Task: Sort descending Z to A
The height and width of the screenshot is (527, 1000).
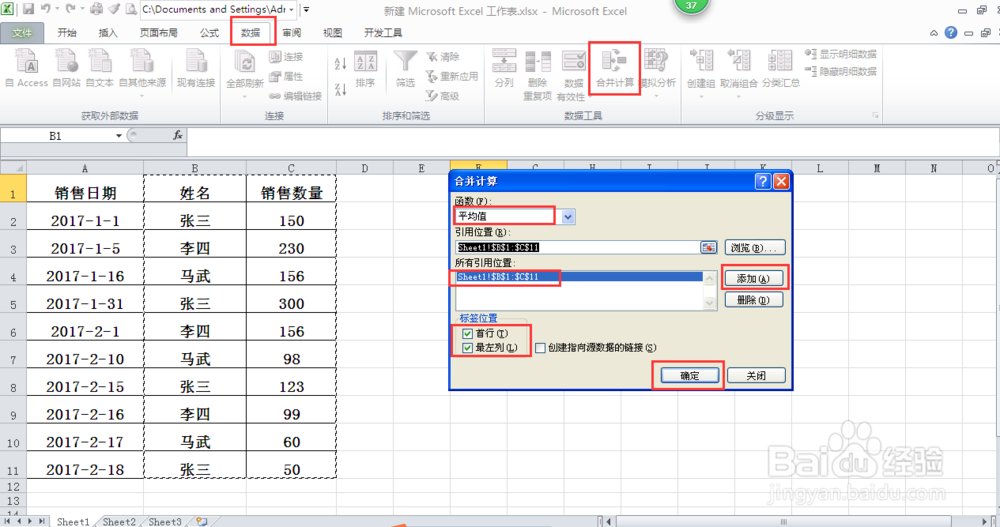Action: [x=340, y=89]
